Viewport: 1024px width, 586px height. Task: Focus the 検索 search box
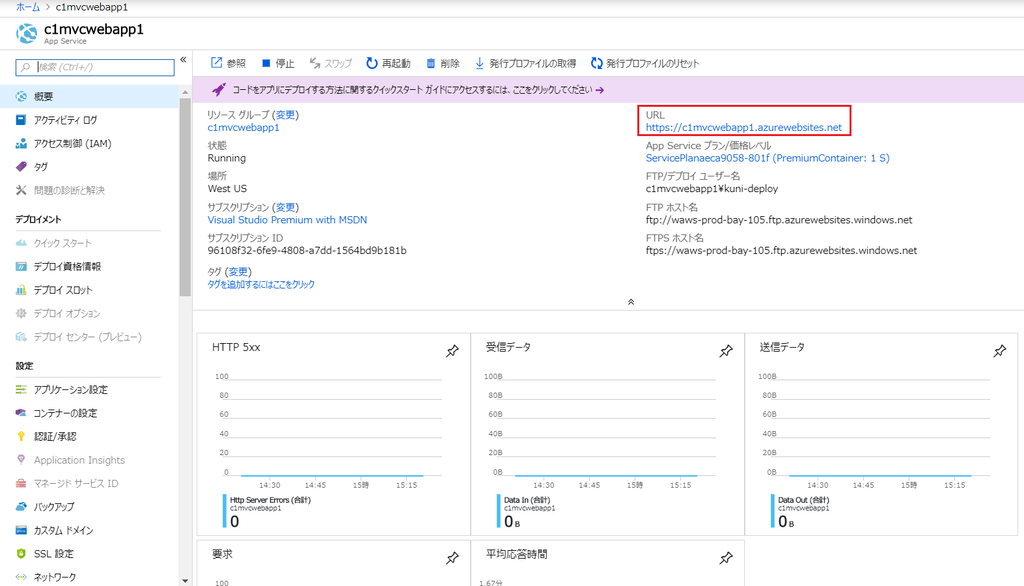tap(95, 67)
